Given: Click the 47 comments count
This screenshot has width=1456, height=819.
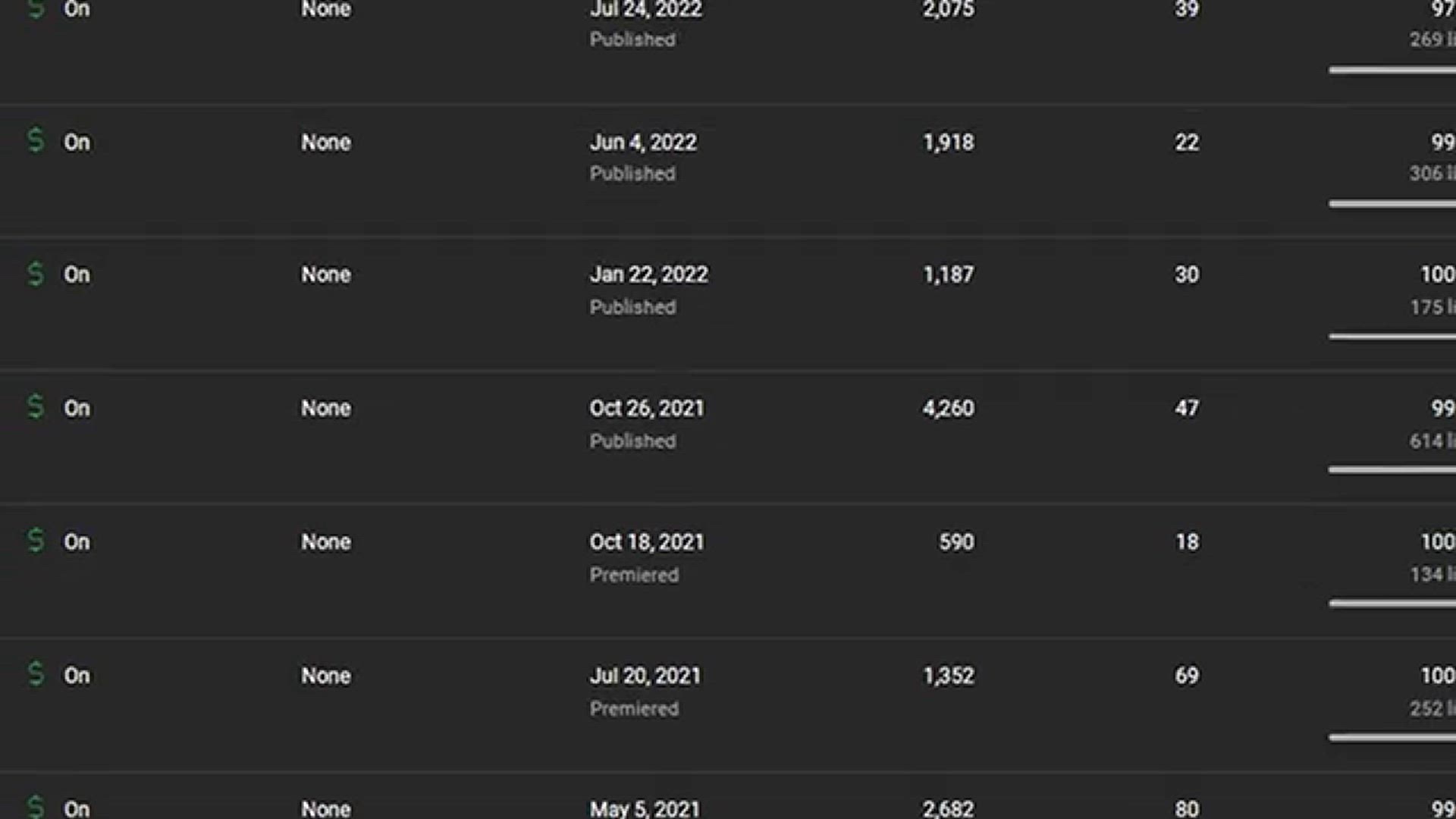Looking at the screenshot, I should pyautogui.click(x=1187, y=409).
